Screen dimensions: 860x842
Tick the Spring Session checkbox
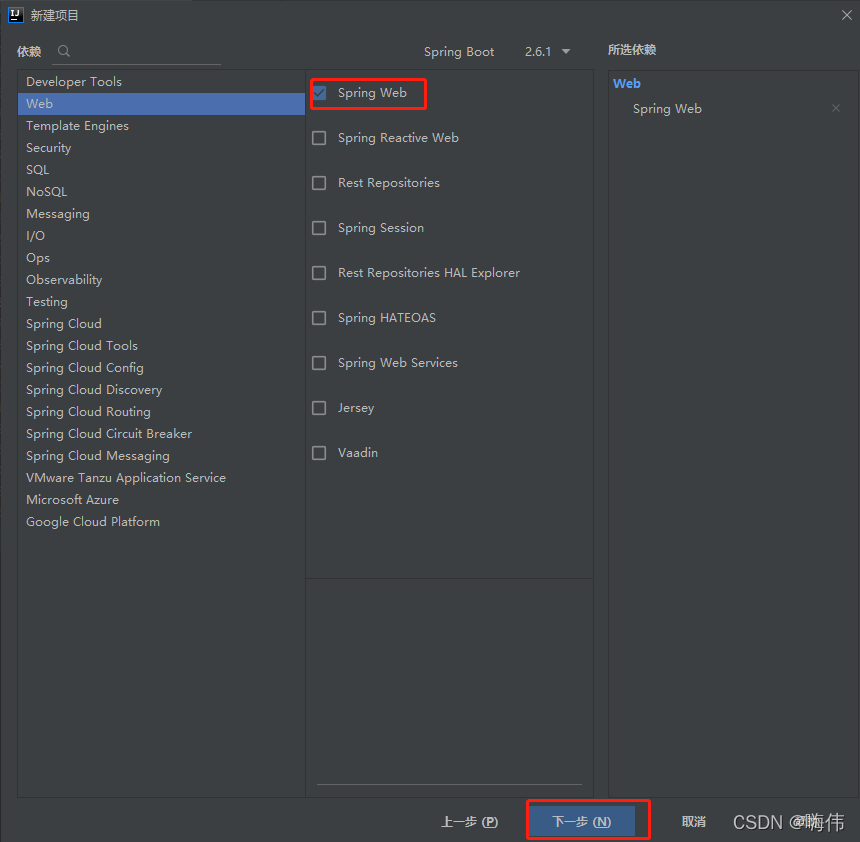coord(319,228)
